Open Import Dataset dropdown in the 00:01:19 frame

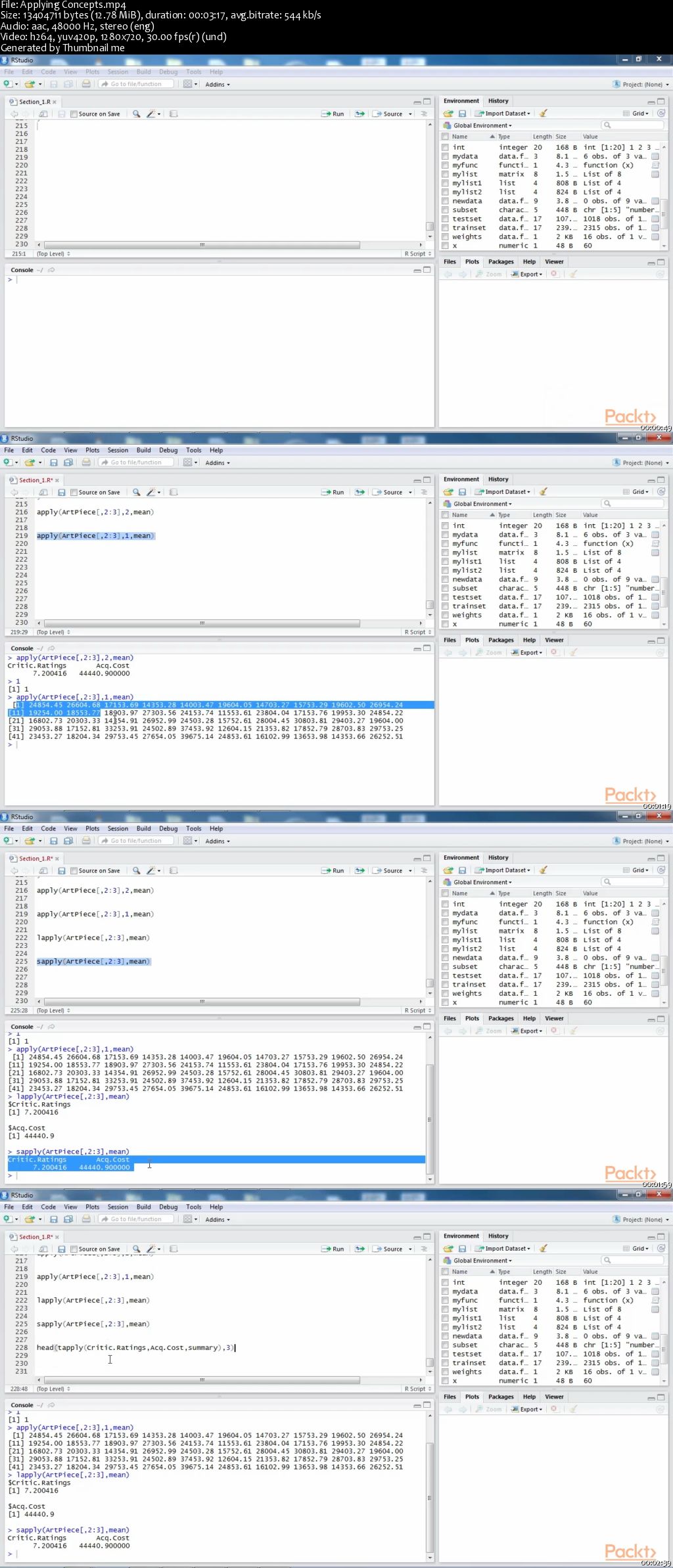[x=503, y=492]
